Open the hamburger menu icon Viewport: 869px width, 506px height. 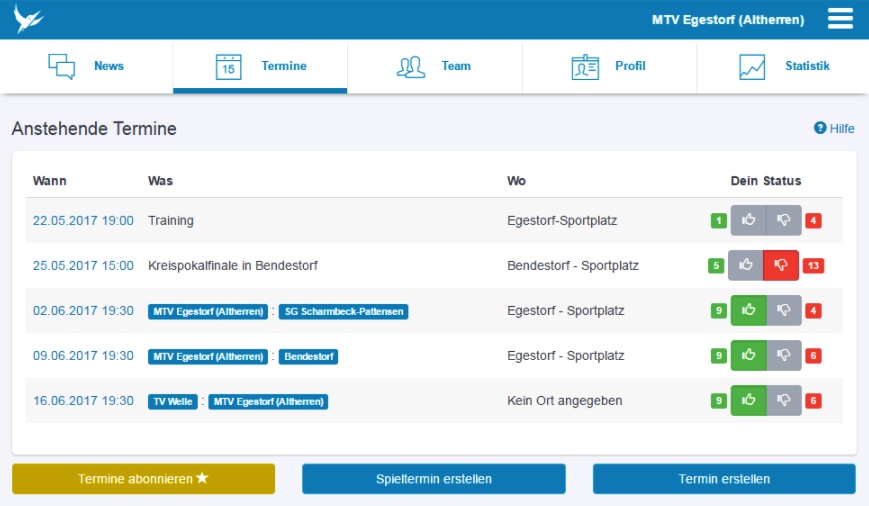click(x=840, y=18)
